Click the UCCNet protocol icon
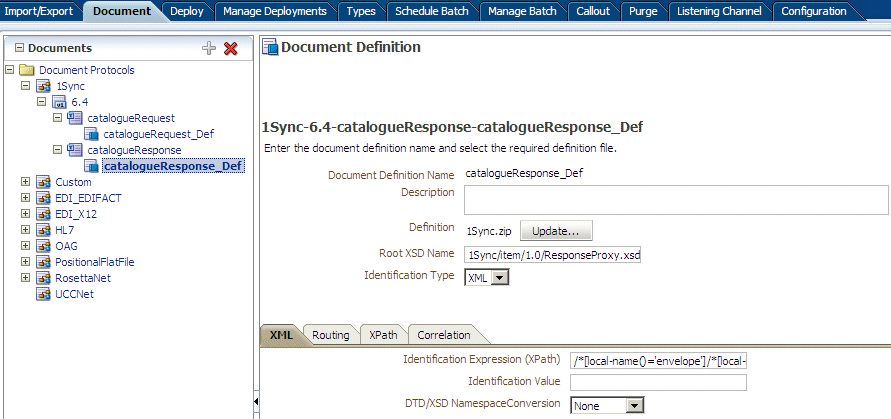The image size is (891, 419). click(x=43, y=294)
